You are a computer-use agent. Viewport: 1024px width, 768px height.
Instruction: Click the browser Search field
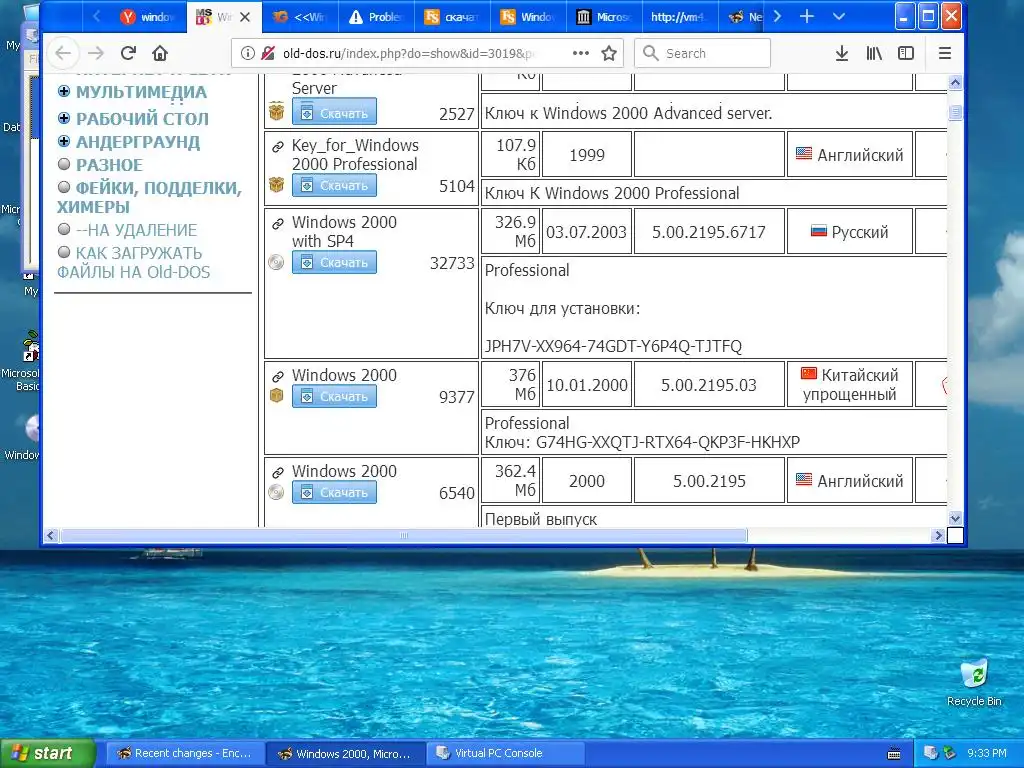[x=702, y=53]
